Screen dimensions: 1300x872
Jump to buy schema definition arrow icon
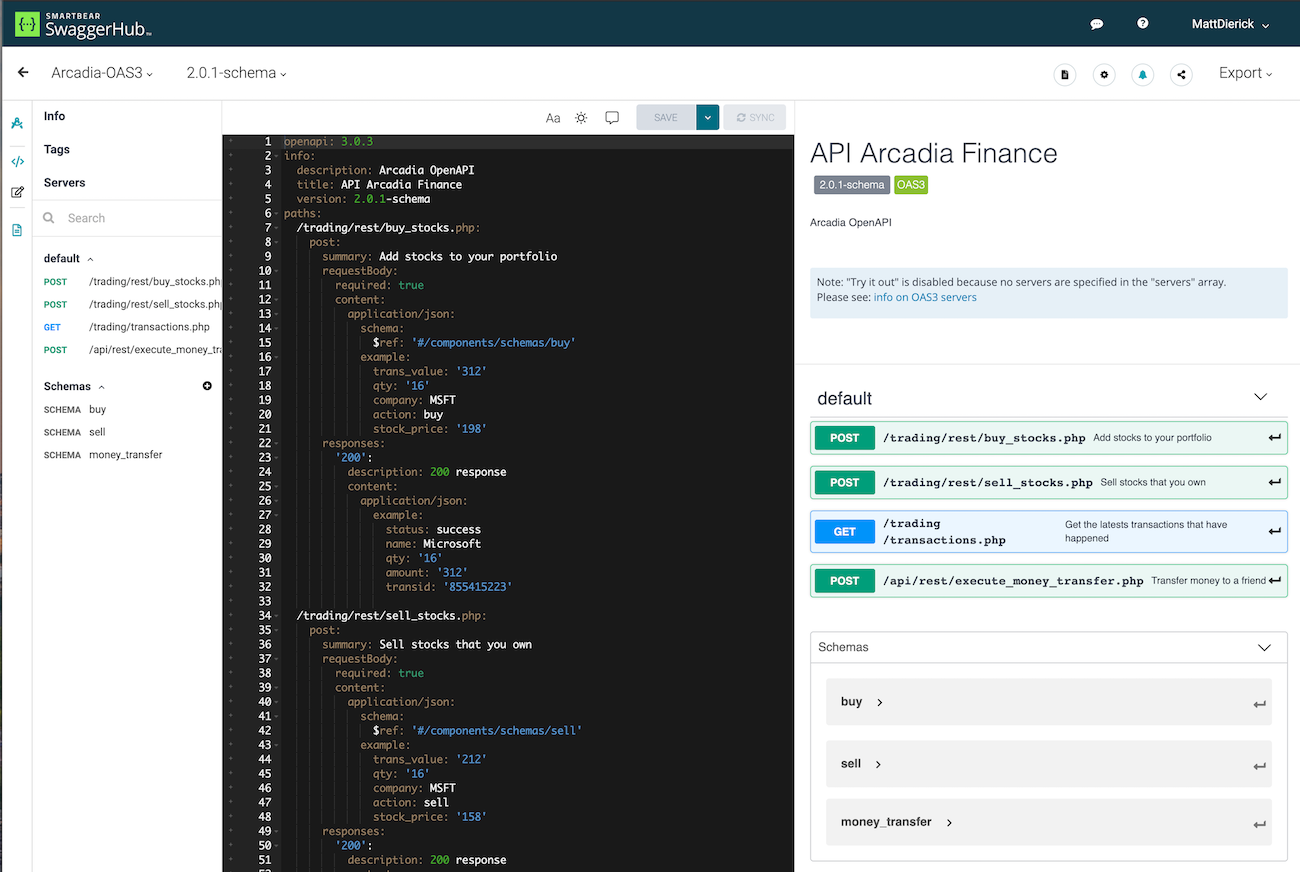pyautogui.click(x=1259, y=706)
